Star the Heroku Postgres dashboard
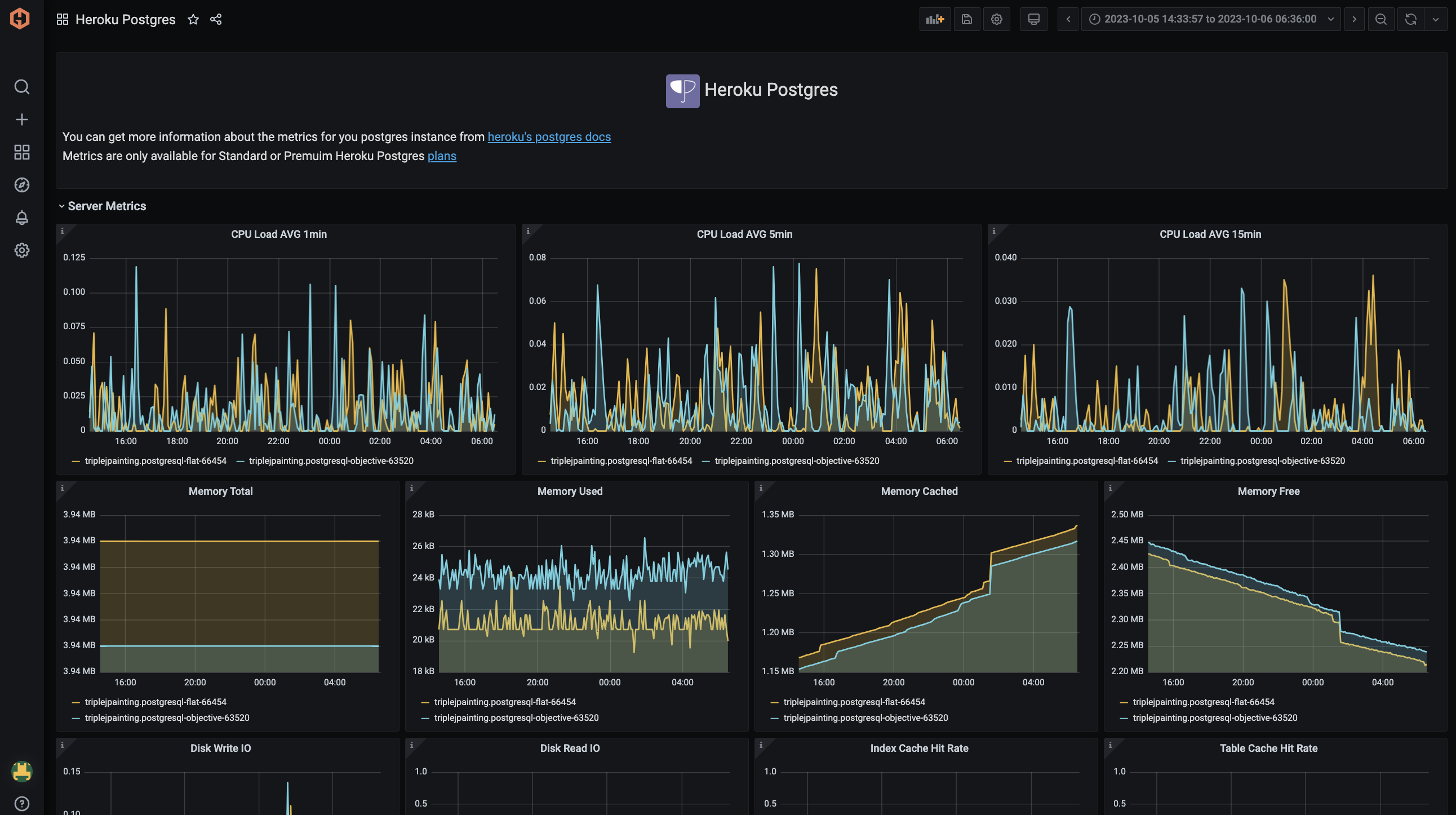This screenshot has width=1456, height=815. [193, 19]
